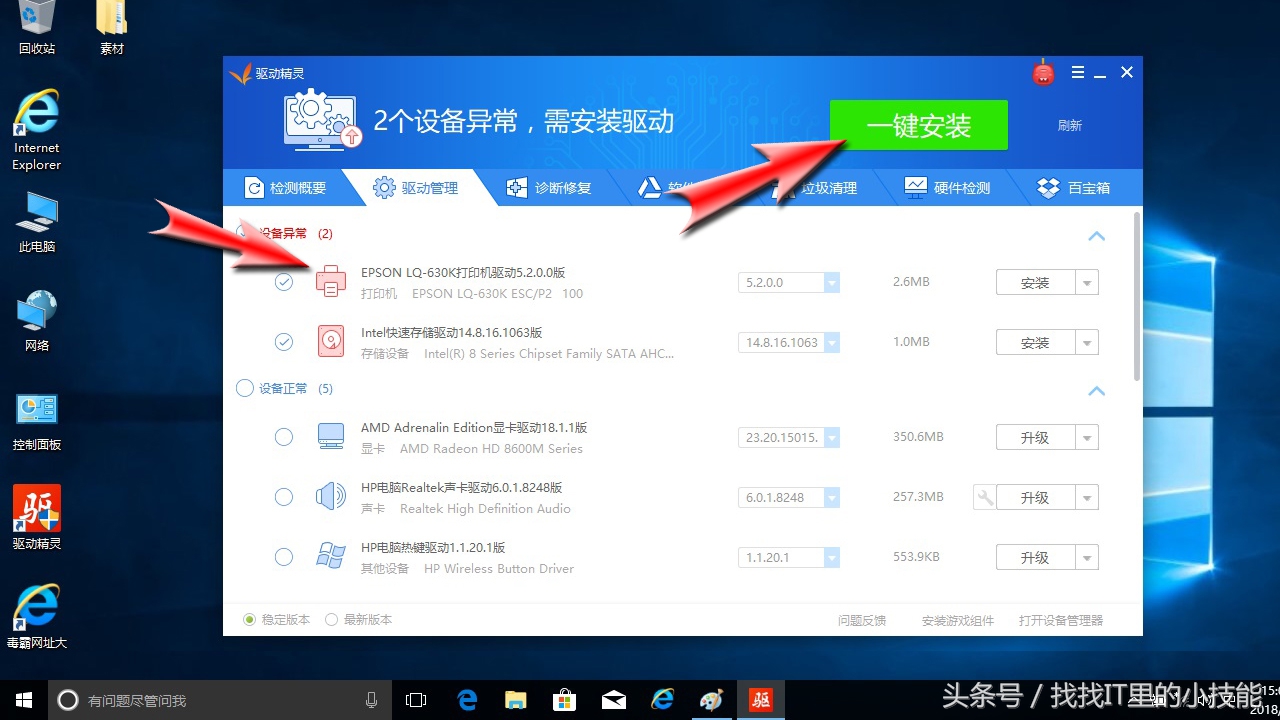Click the 问题反馈 feedback menu item

click(861, 619)
